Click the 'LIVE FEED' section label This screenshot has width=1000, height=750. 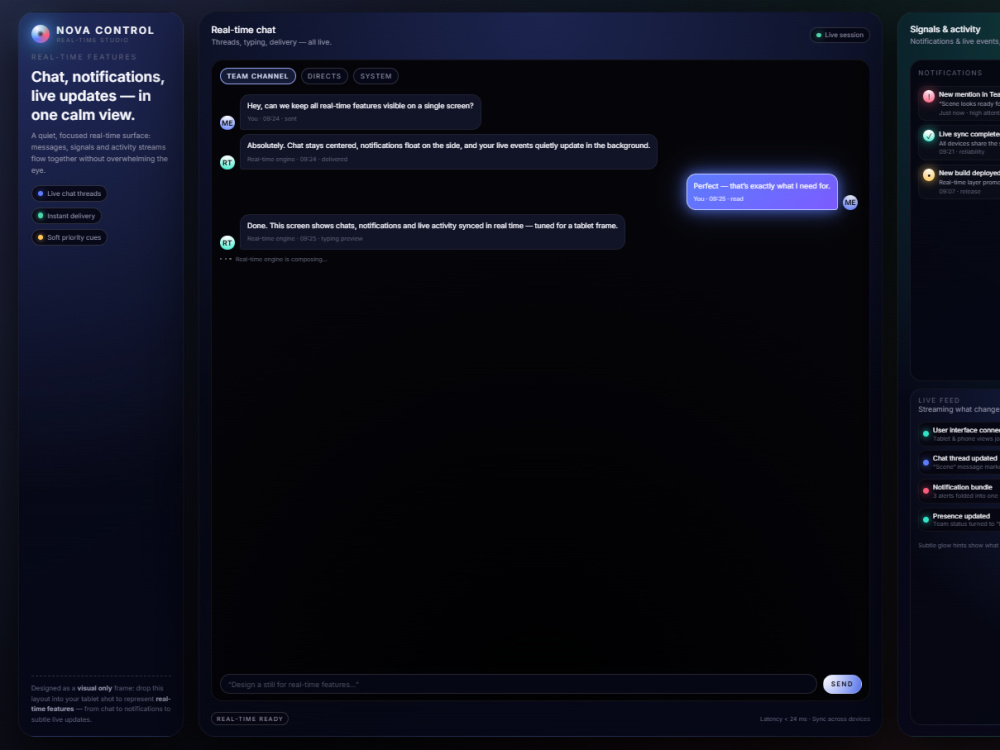click(x=939, y=400)
